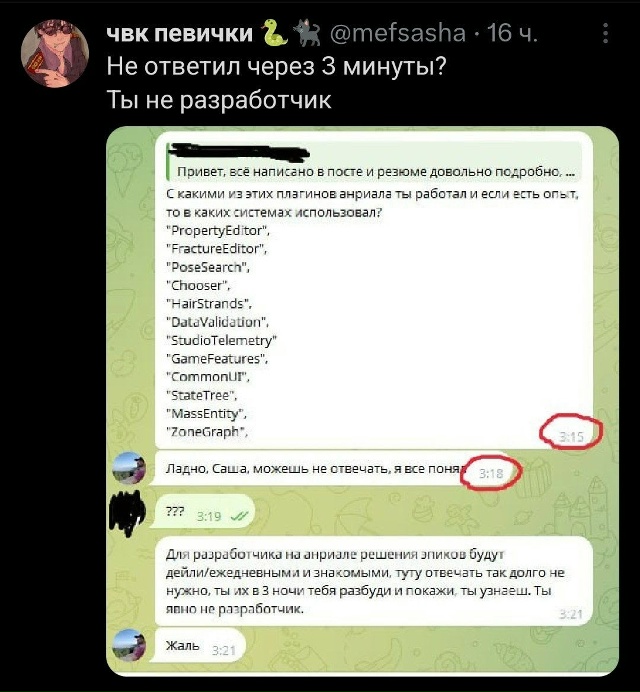Click the tweet text Ты не разработчик
640x692 pixels.
click(219, 100)
